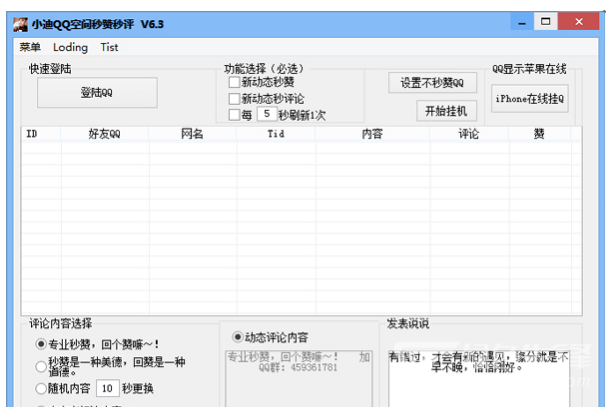Click the 网名 column header
608x407 pixels.
pos(193,134)
